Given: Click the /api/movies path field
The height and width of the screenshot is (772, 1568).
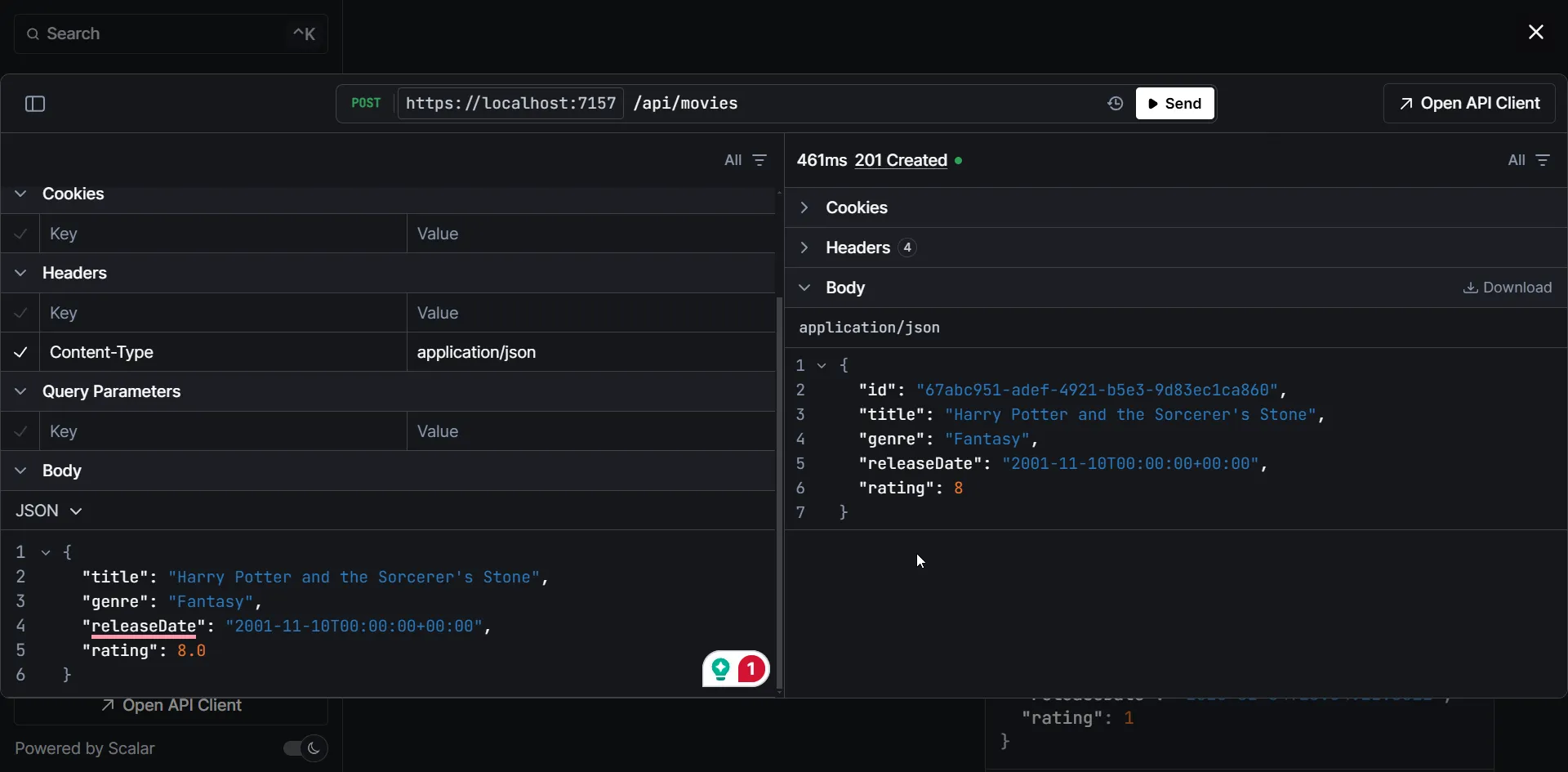Looking at the screenshot, I should [686, 104].
